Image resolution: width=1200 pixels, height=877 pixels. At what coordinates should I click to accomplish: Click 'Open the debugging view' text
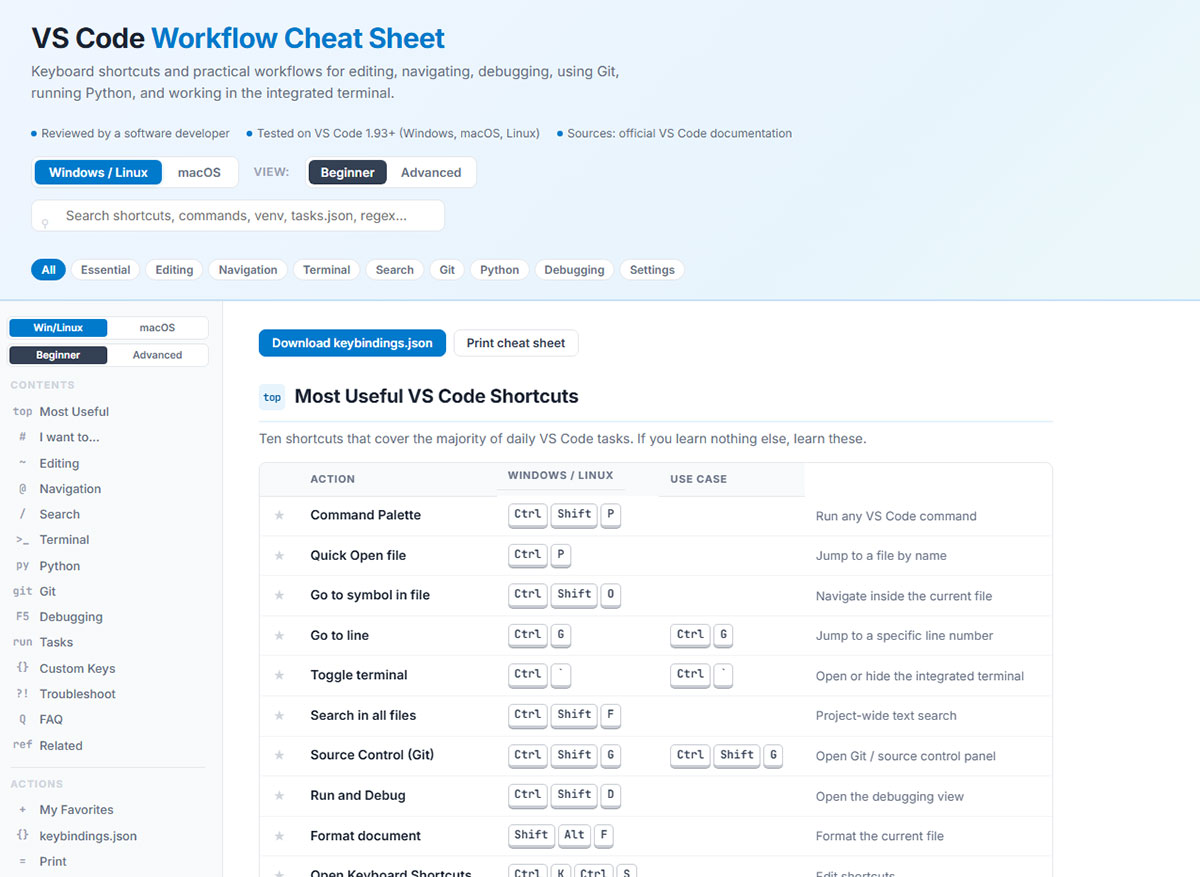890,796
